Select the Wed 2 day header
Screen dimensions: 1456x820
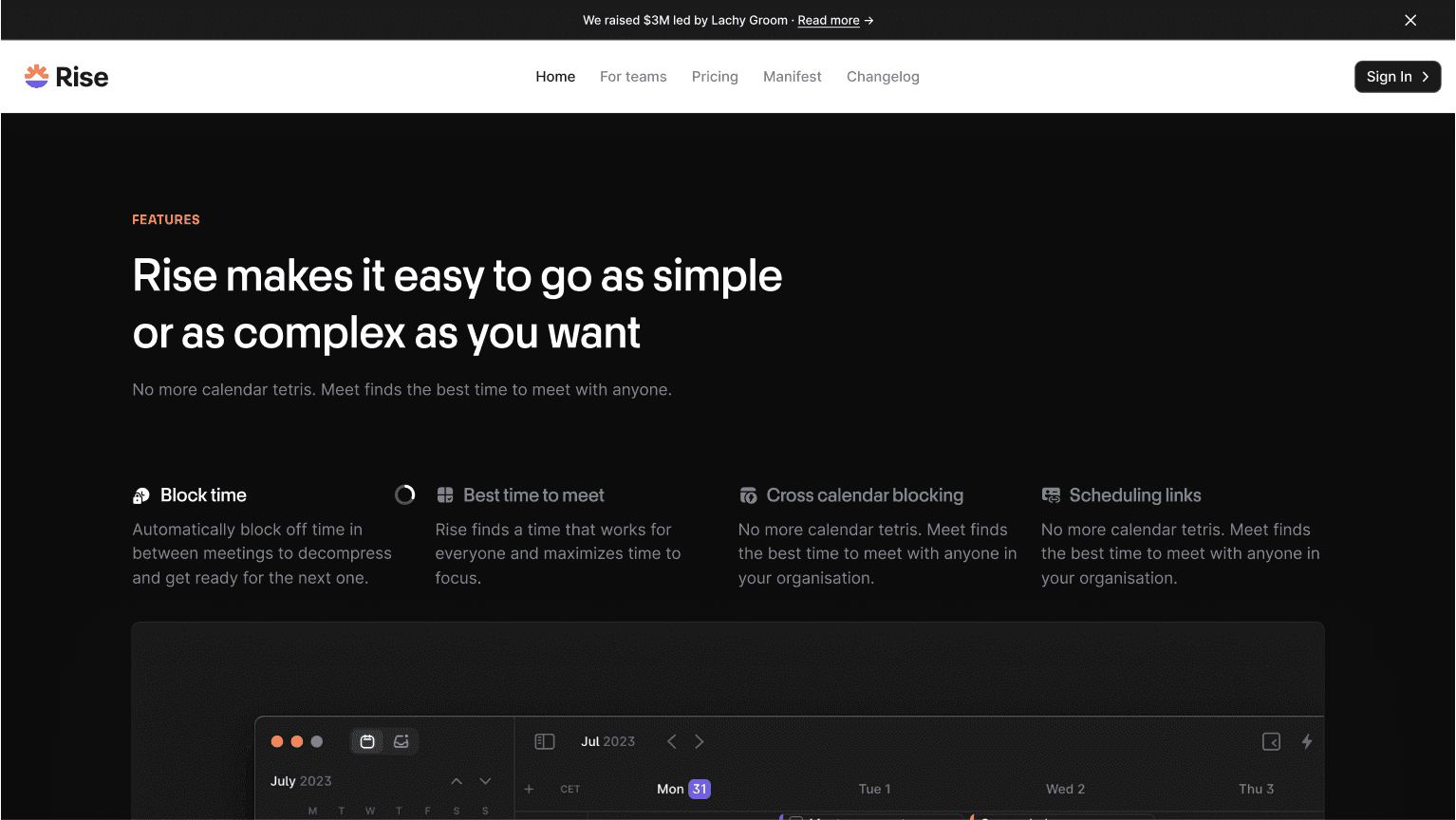click(x=1065, y=789)
